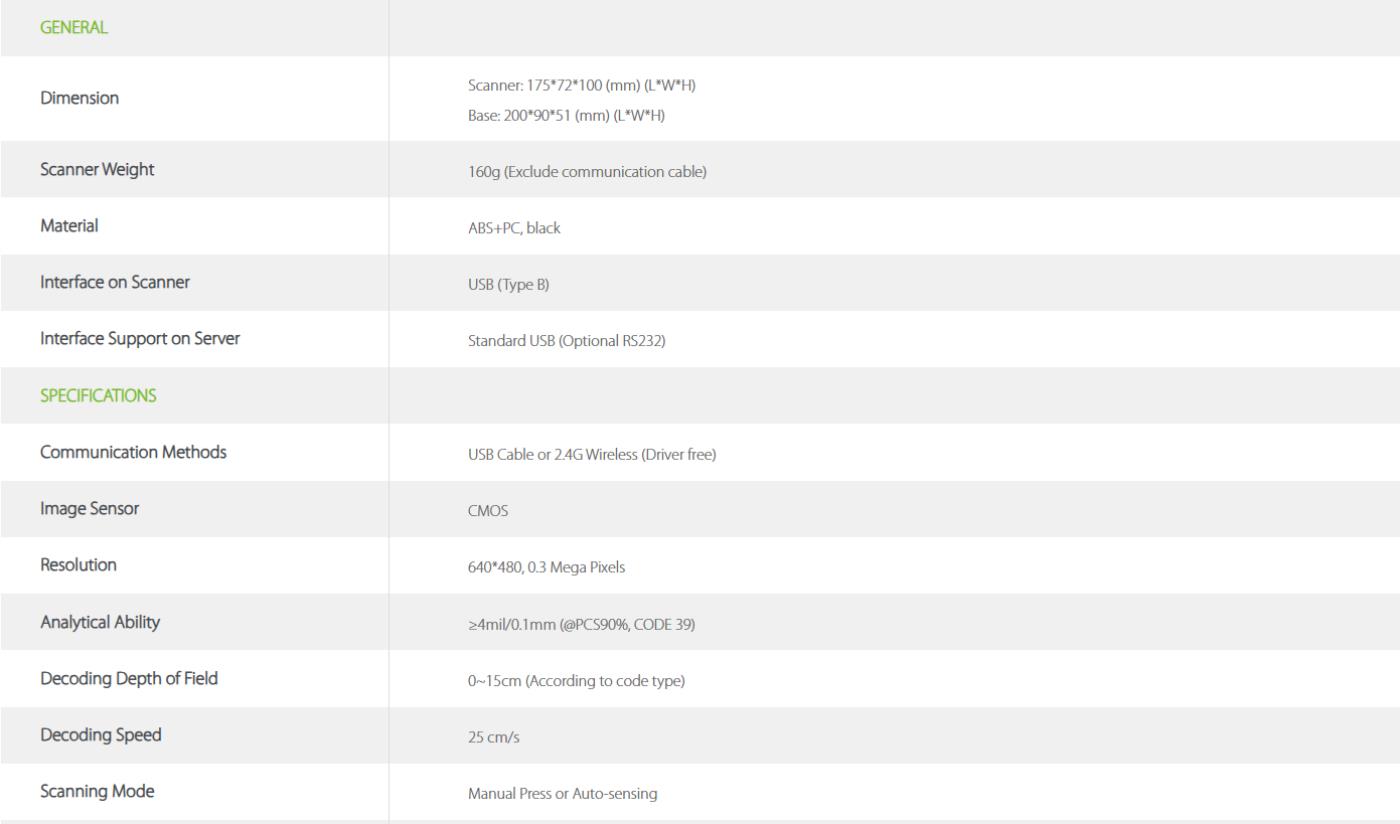The width and height of the screenshot is (1400, 824).
Task: Select the Material row label
Action: click(69, 226)
